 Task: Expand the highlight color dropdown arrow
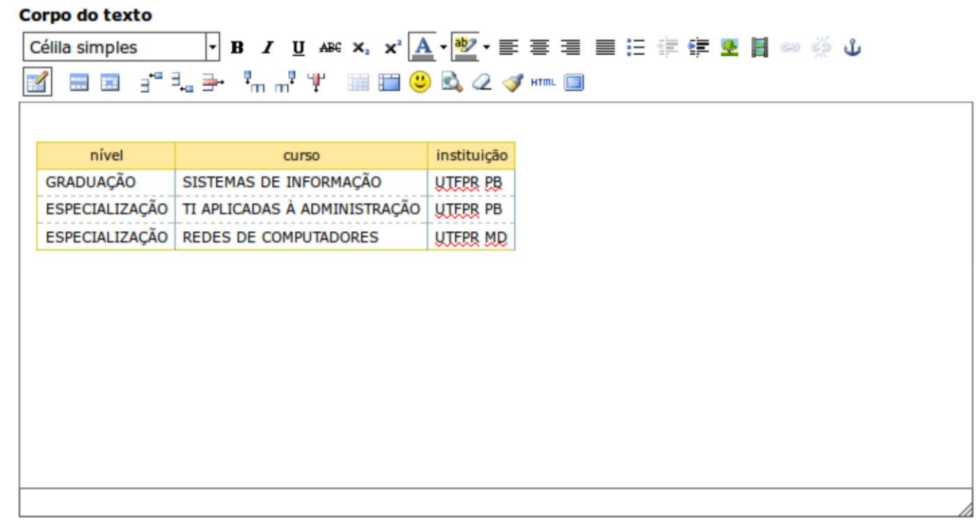486,47
